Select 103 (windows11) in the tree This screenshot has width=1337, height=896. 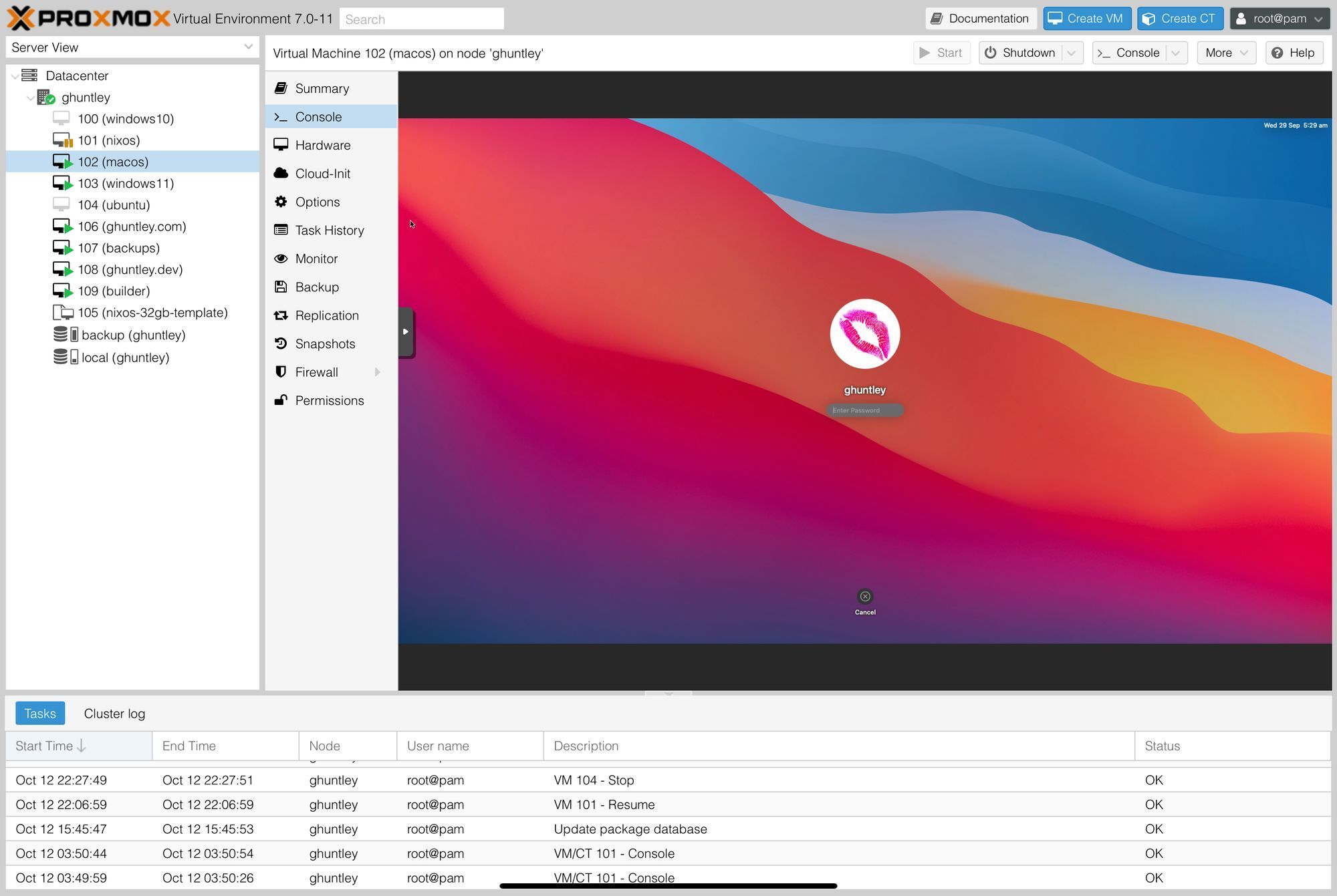(x=126, y=183)
